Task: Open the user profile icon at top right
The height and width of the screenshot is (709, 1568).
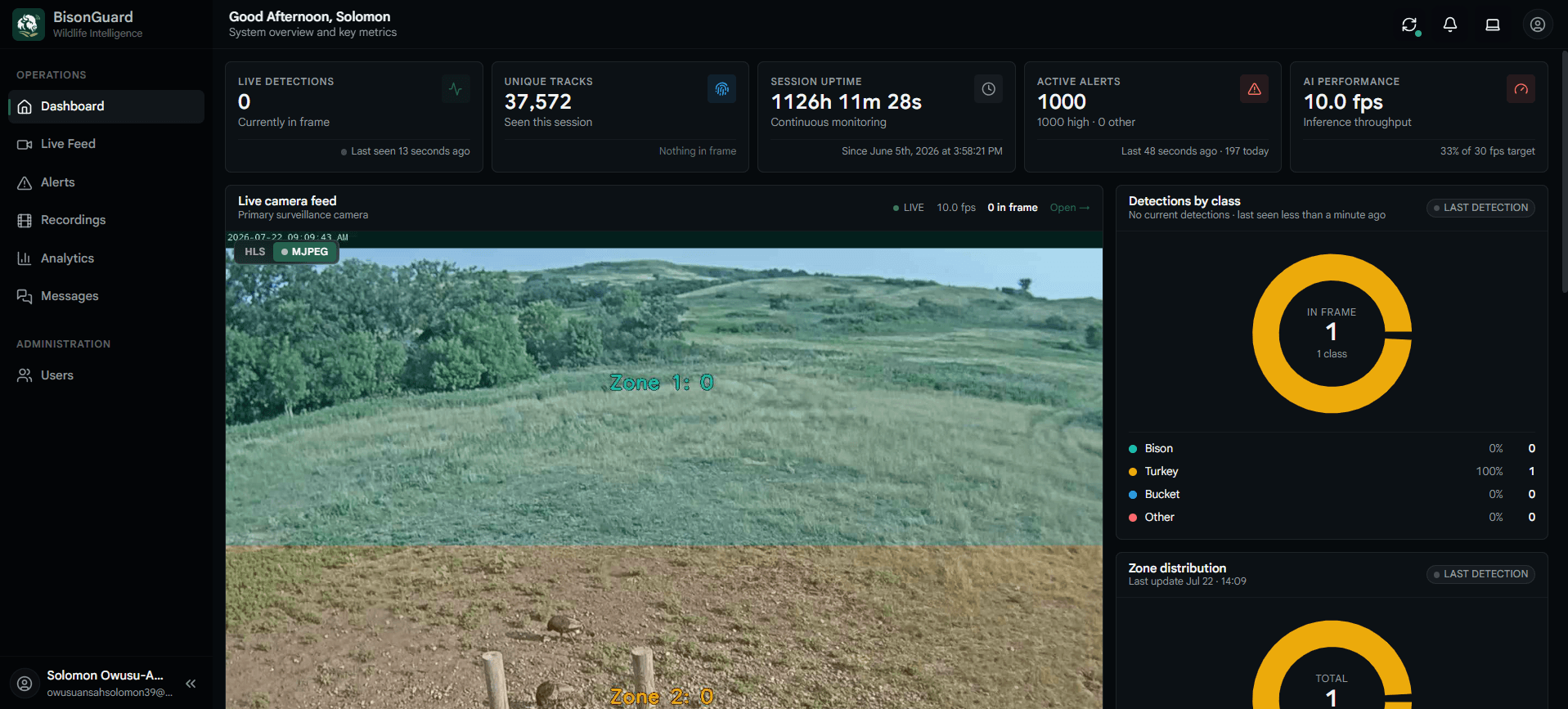Action: 1538,25
